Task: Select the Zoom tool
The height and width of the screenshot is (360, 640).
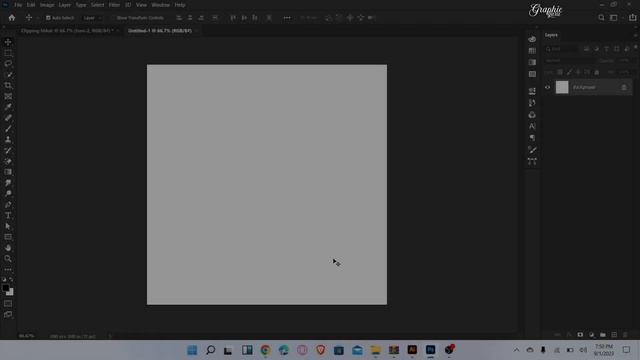Action: point(8,258)
